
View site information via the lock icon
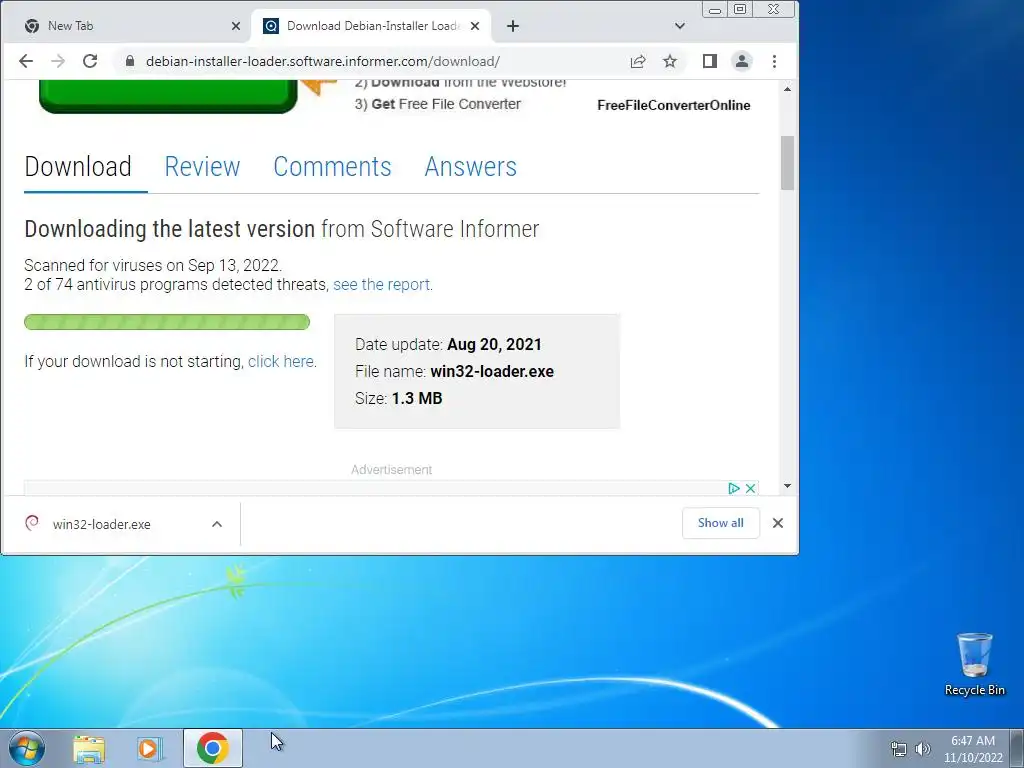click(129, 61)
